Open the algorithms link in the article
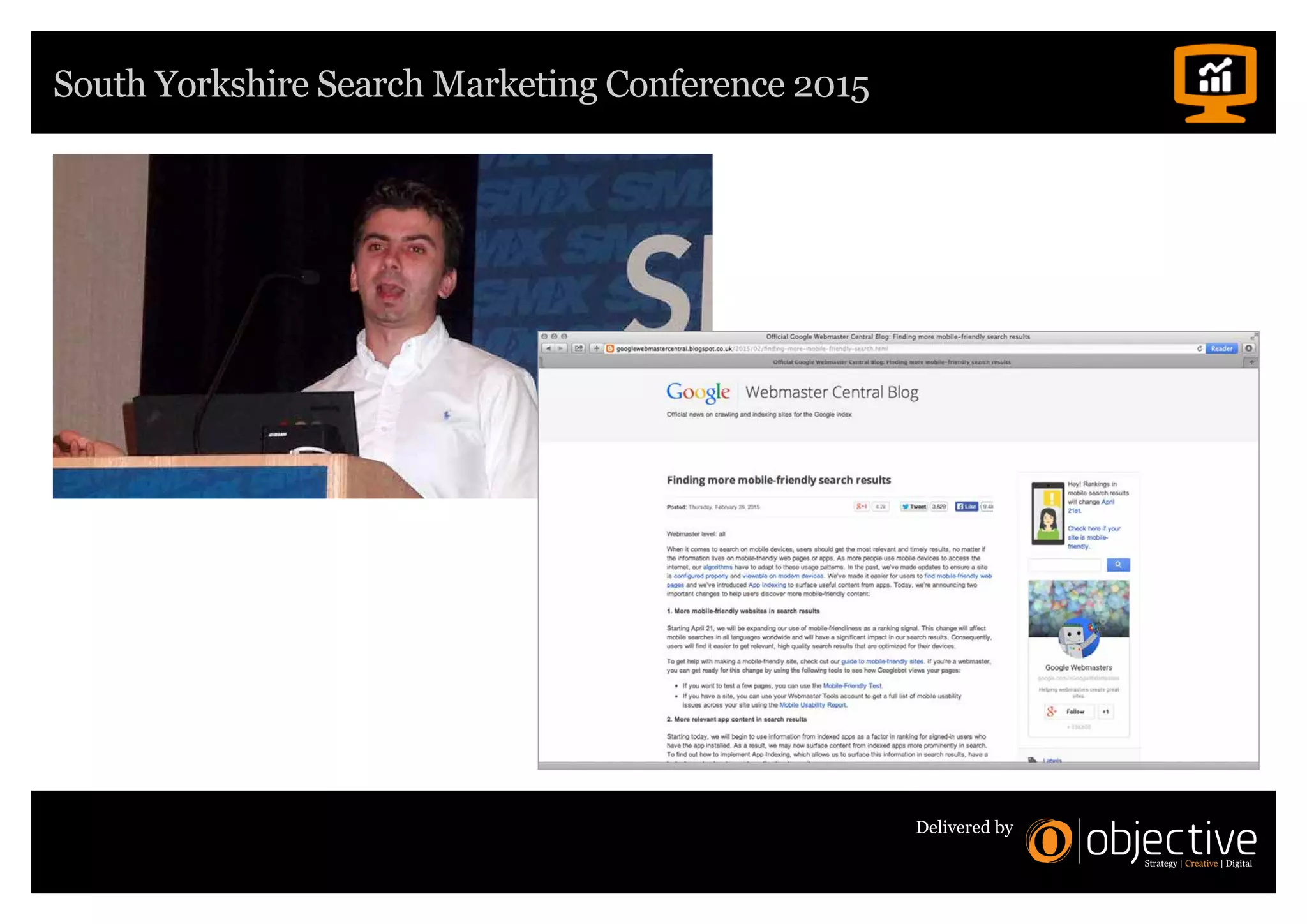 pos(717,567)
